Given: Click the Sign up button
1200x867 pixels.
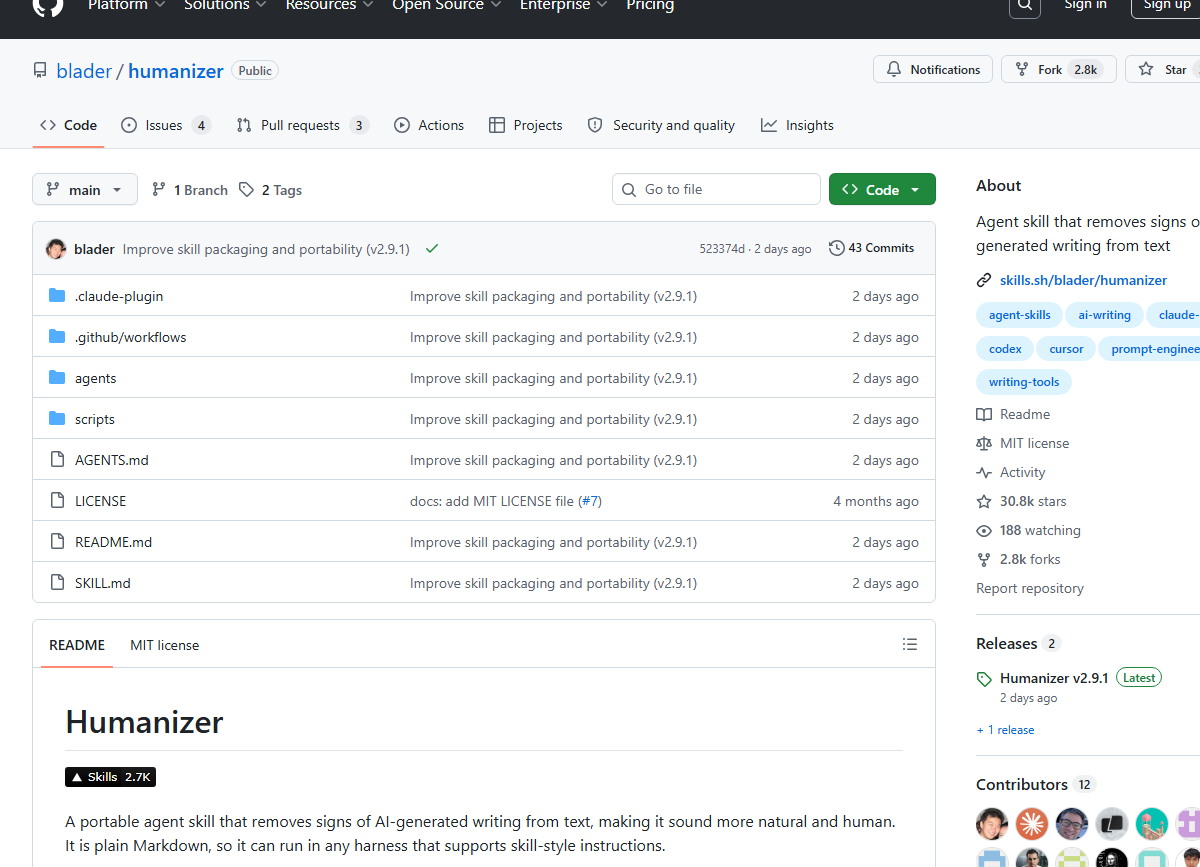Looking at the screenshot, I should pos(1167,5).
